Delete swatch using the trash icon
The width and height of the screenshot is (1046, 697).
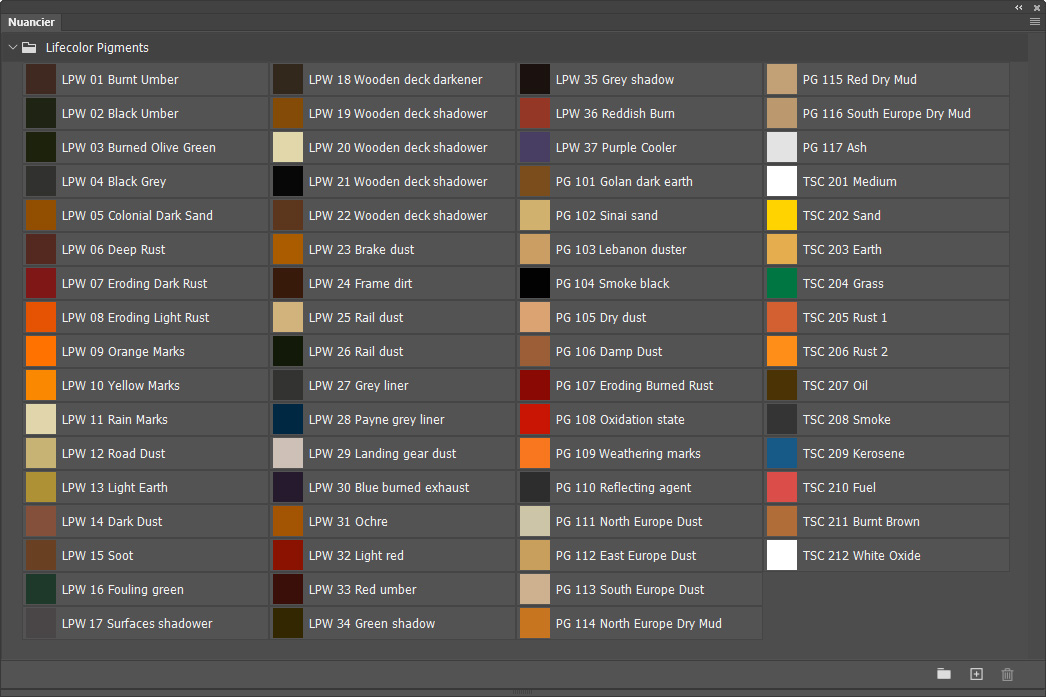[1007, 674]
